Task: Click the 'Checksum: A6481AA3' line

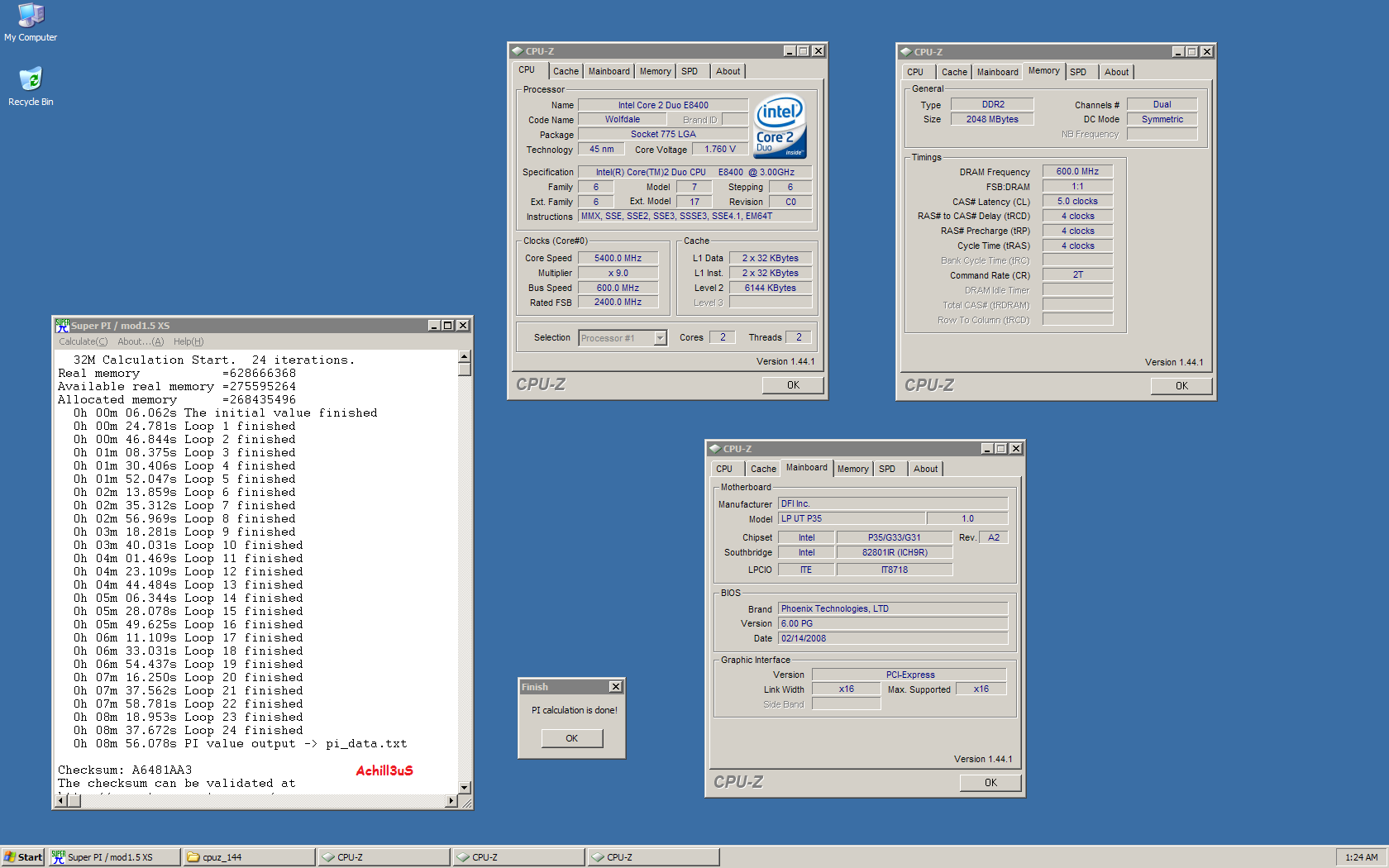Action: coord(125,770)
